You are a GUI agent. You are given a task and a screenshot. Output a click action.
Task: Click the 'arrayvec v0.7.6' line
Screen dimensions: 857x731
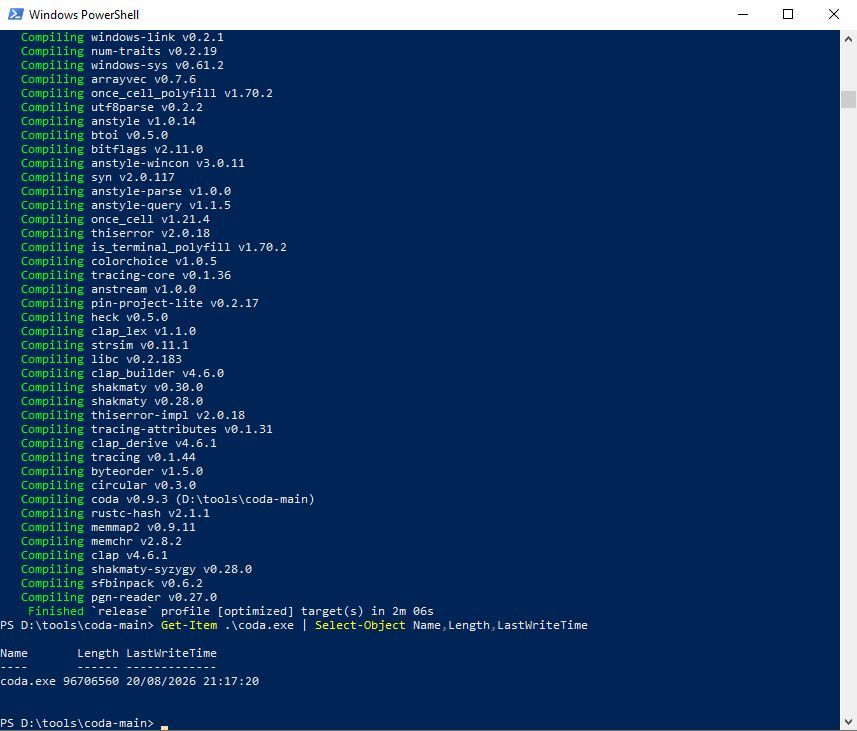click(108, 79)
